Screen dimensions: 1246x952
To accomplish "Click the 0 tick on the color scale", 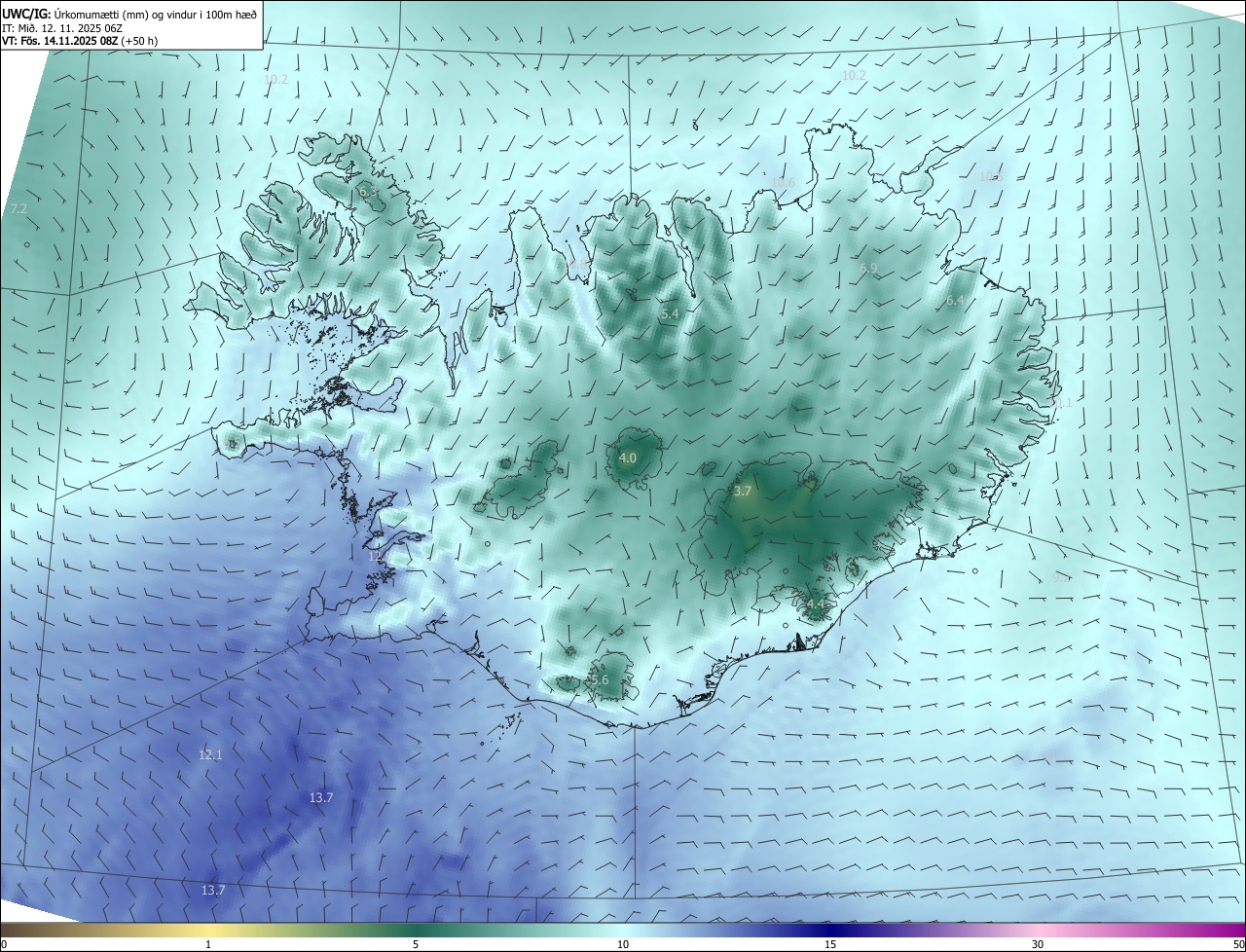I will pos(4,944).
